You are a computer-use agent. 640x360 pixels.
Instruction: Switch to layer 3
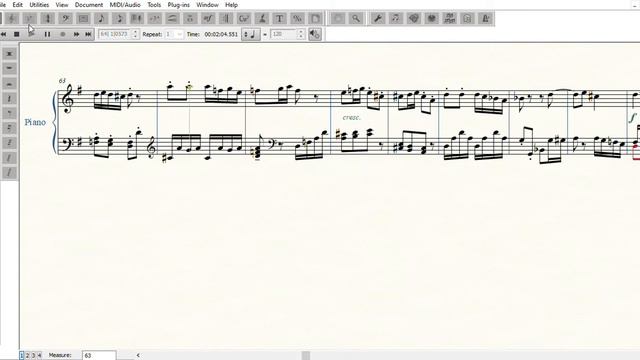(34, 356)
